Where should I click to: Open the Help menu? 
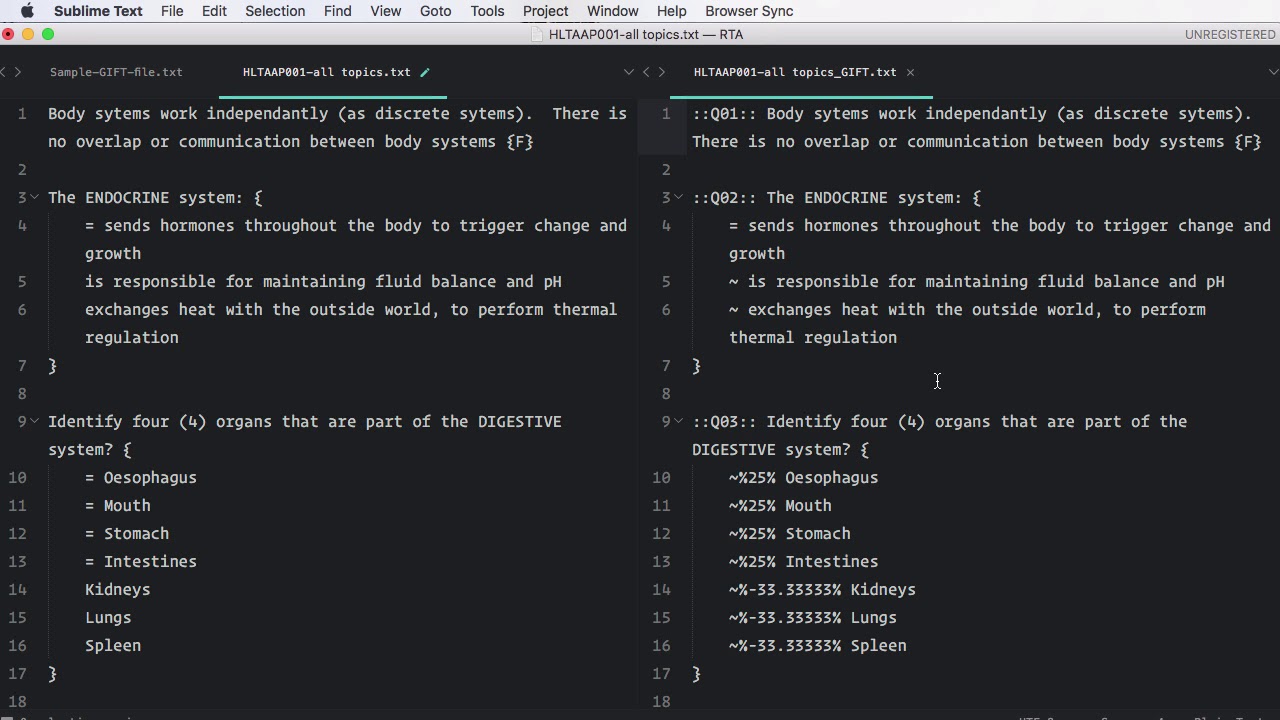pyautogui.click(x=671, y=11)
